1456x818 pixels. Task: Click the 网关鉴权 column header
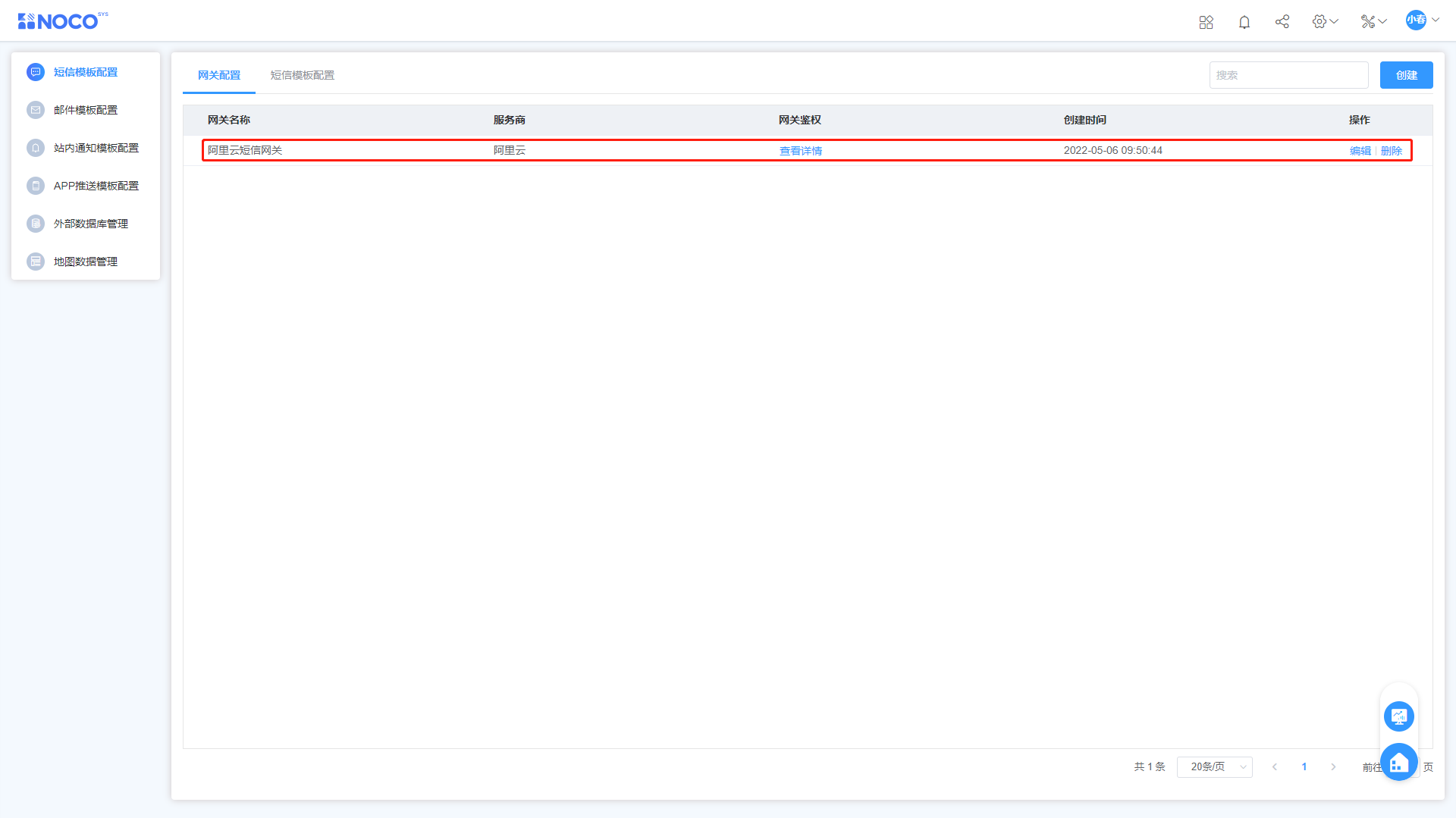(800, 120)
